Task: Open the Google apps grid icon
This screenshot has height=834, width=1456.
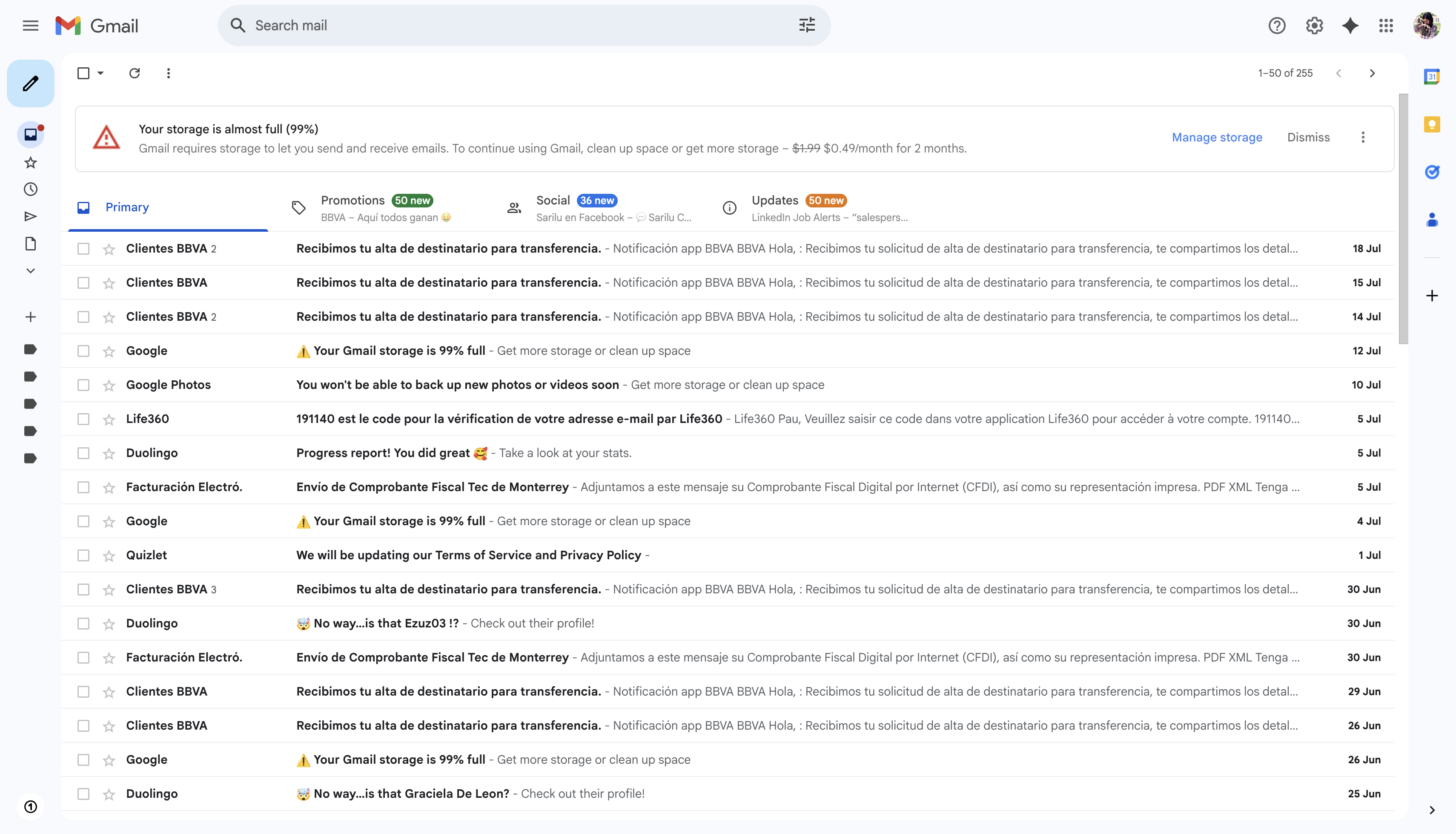Action: coord(1386,25)
